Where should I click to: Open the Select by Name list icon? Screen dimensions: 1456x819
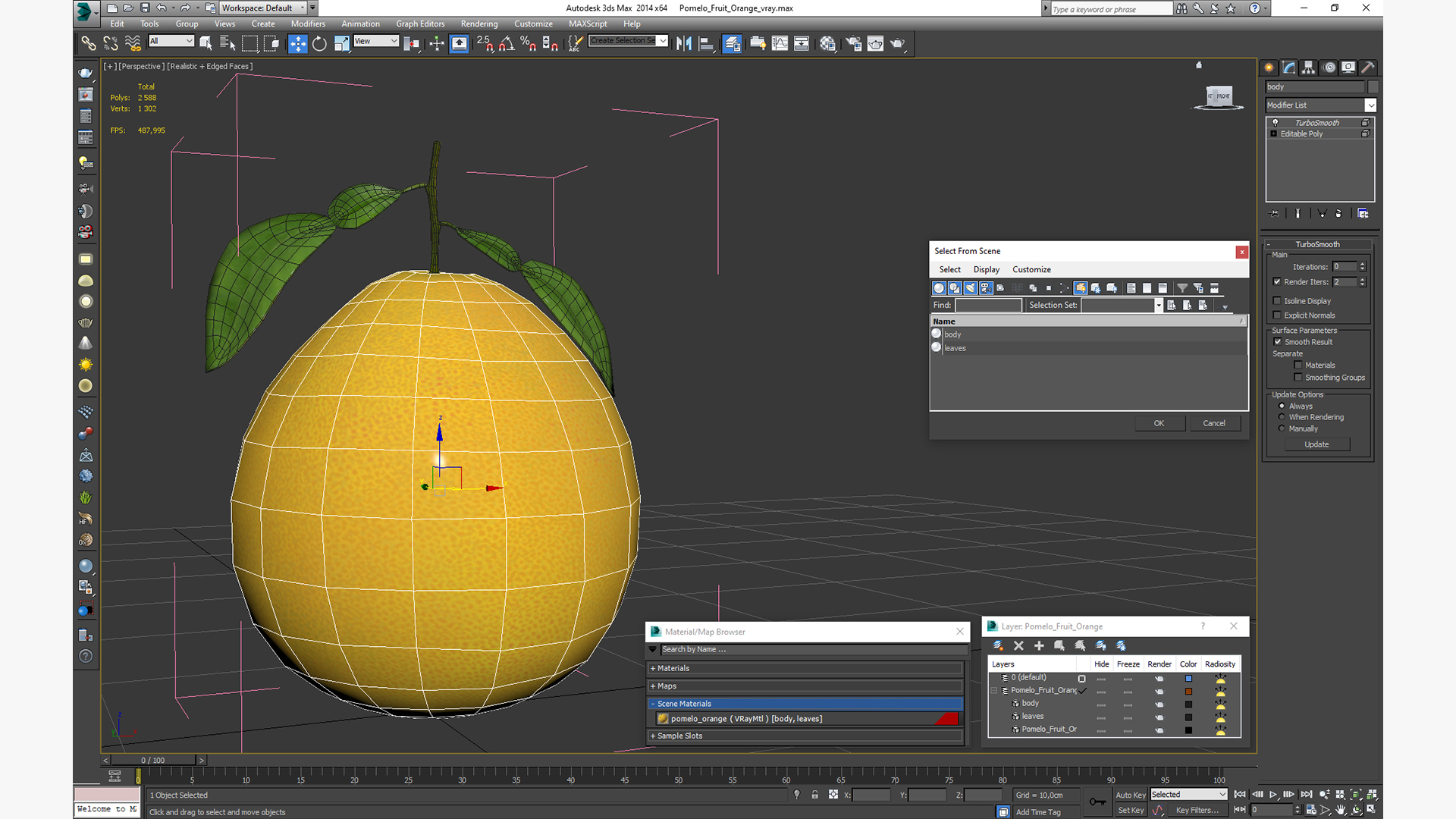pyautogui.click(x=227, y=43)
